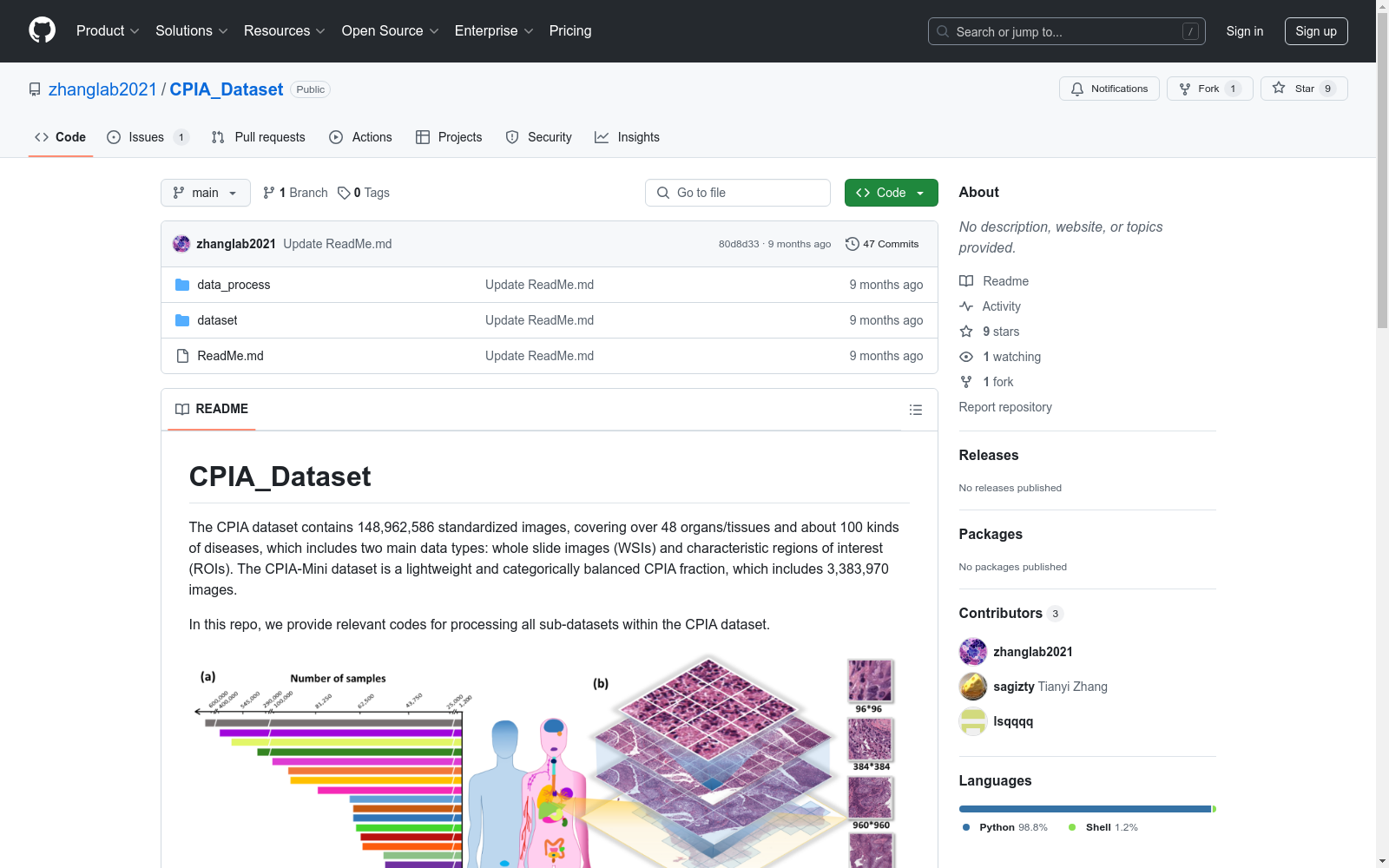
Task: Open the Report repository link
Action: tap(1004, 407)
